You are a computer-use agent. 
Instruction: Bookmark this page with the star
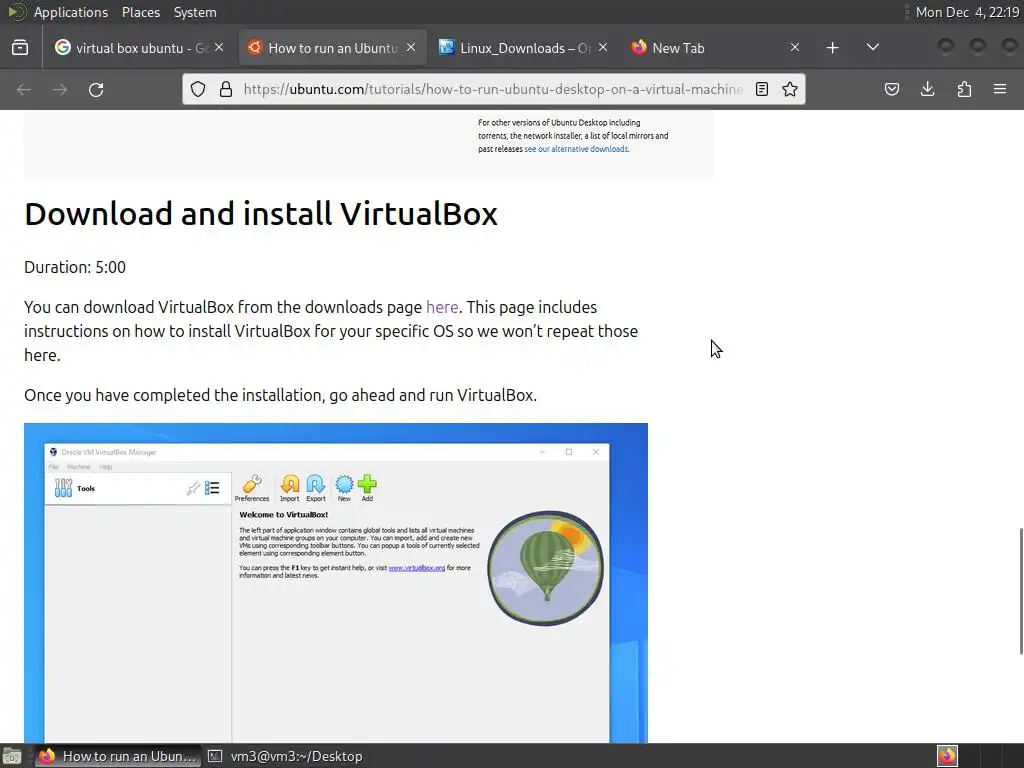(x=790, y=89)
